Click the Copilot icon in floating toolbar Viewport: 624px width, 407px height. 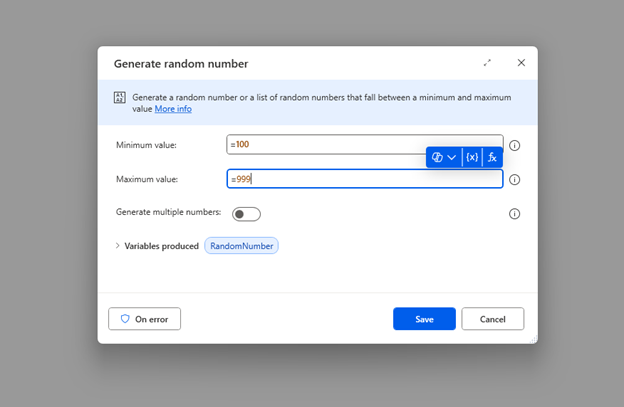(437, 157)
